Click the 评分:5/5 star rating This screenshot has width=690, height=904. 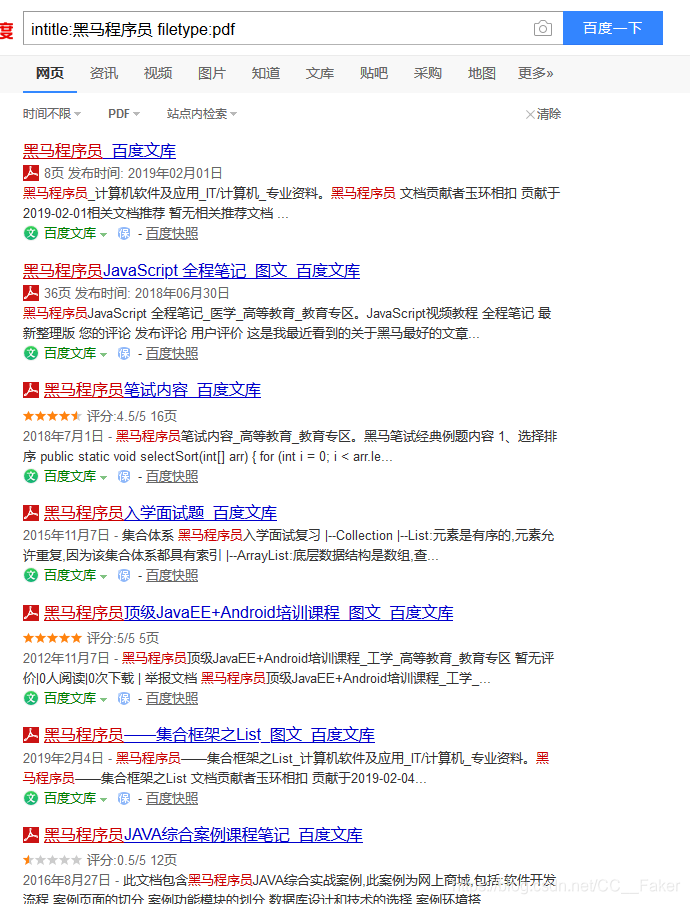(x=52, y=638)
